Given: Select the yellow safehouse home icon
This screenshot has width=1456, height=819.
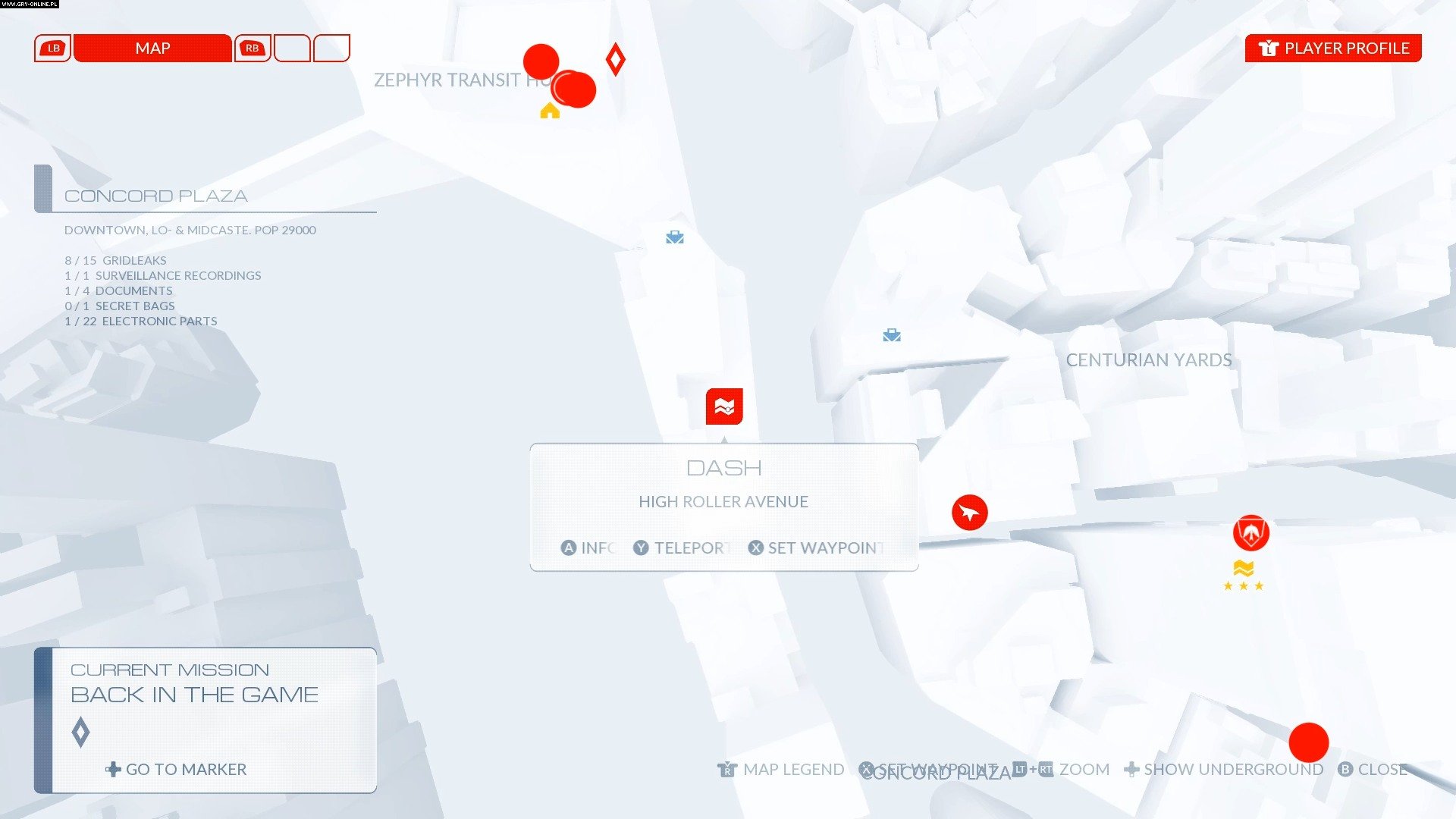Looking at the screenshot, I should [550, 111].
